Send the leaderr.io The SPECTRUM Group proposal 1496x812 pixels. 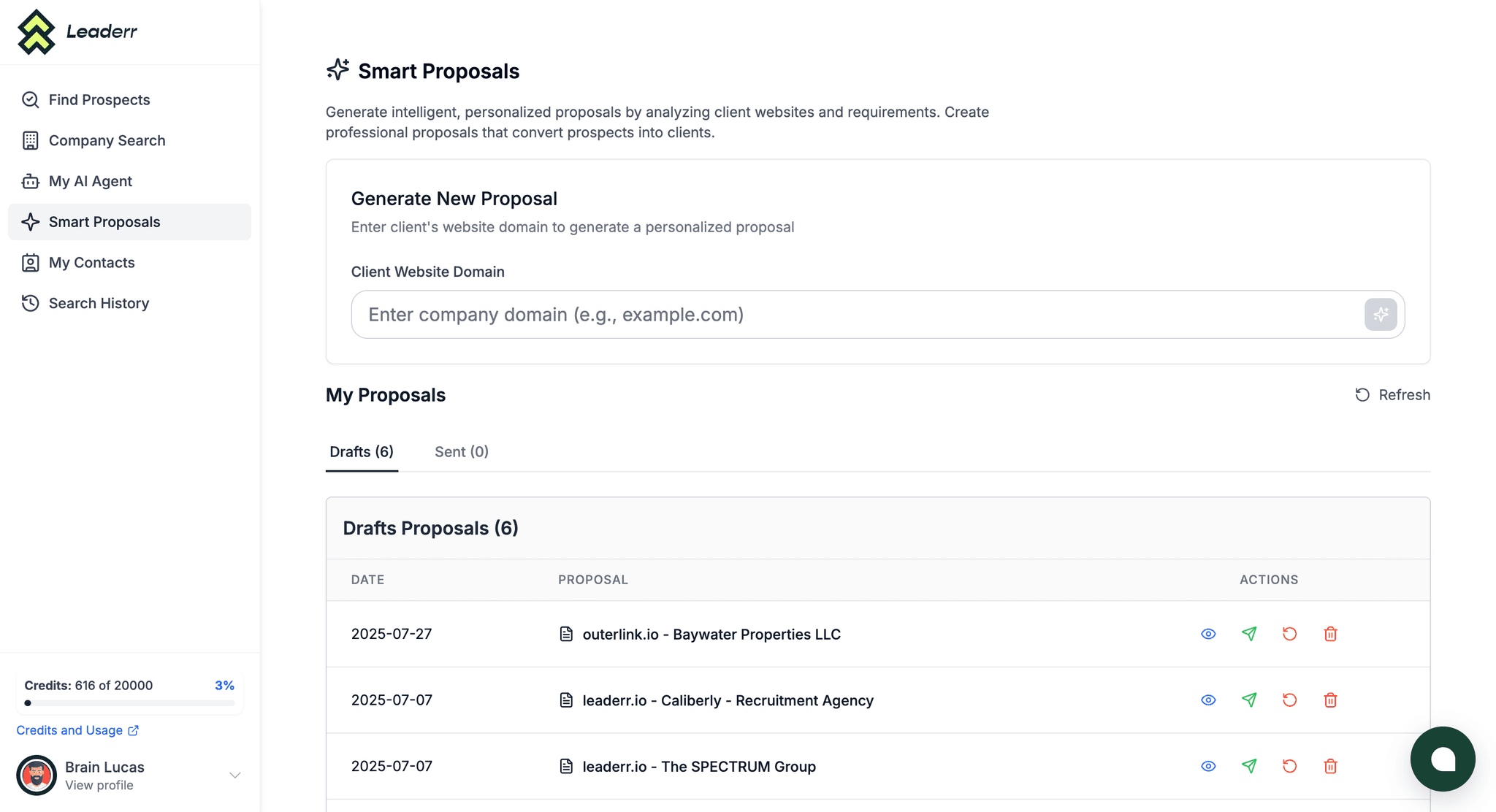pos(1249,766)
